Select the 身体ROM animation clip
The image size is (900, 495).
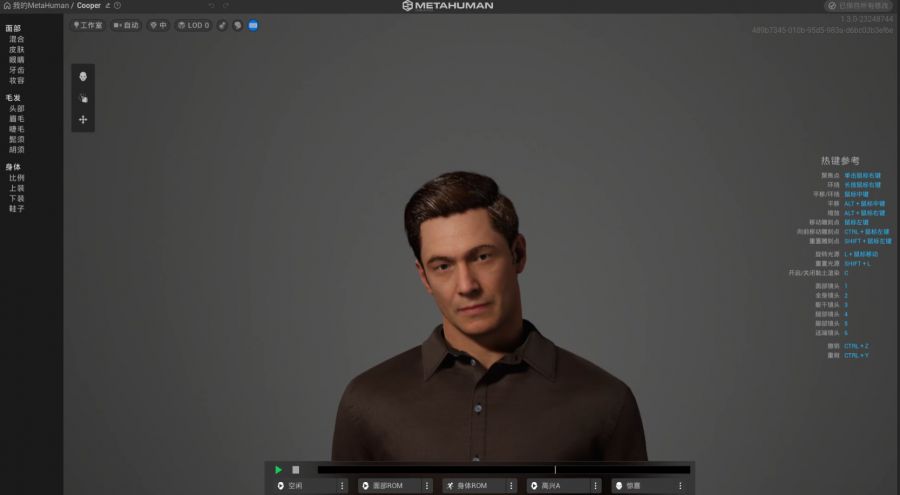479,486
